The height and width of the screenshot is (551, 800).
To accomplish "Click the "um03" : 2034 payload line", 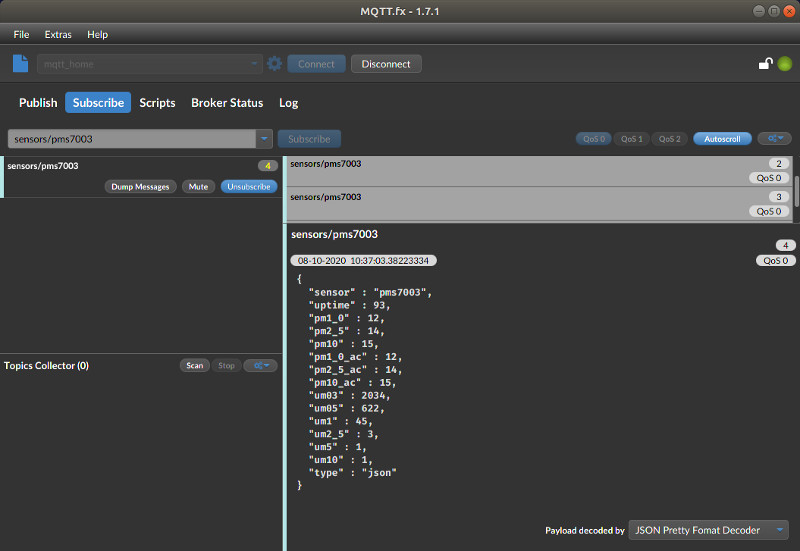I will click(349, 395).
